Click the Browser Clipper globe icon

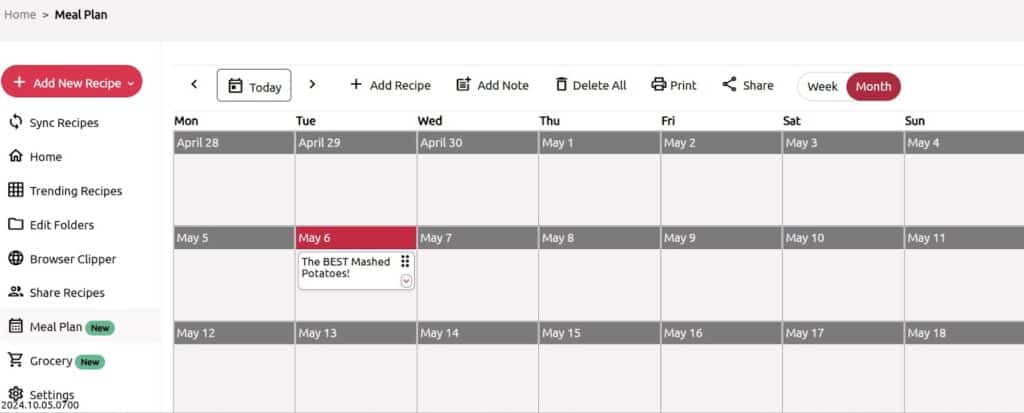[16, 259]
